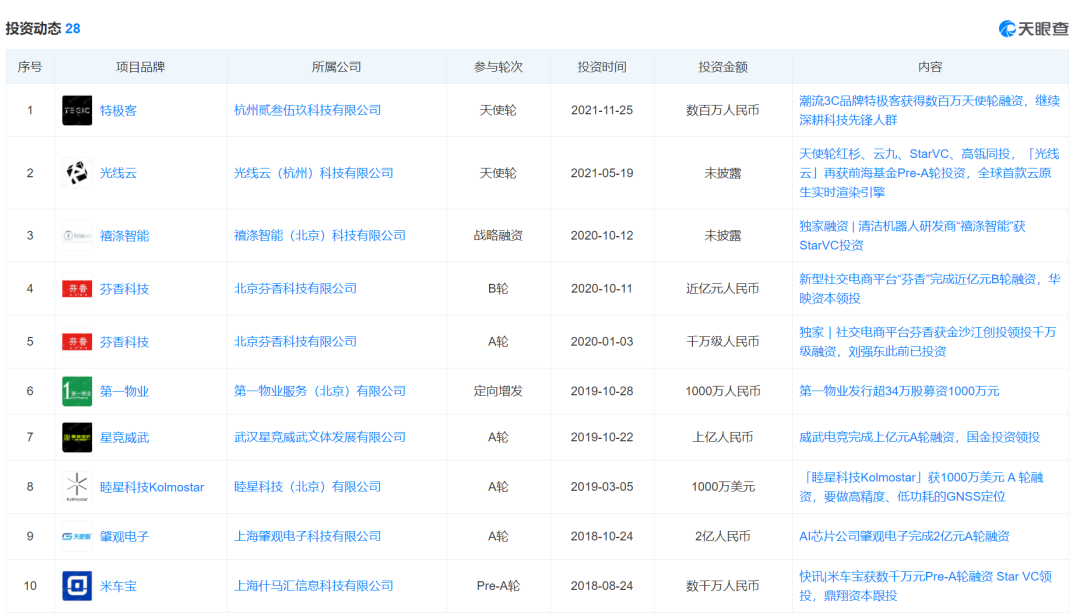This screenshot has height=615, width=1080.
Task: Open company 杭州贰叁伍玖科技有限公司
Action: coord(307,110)
